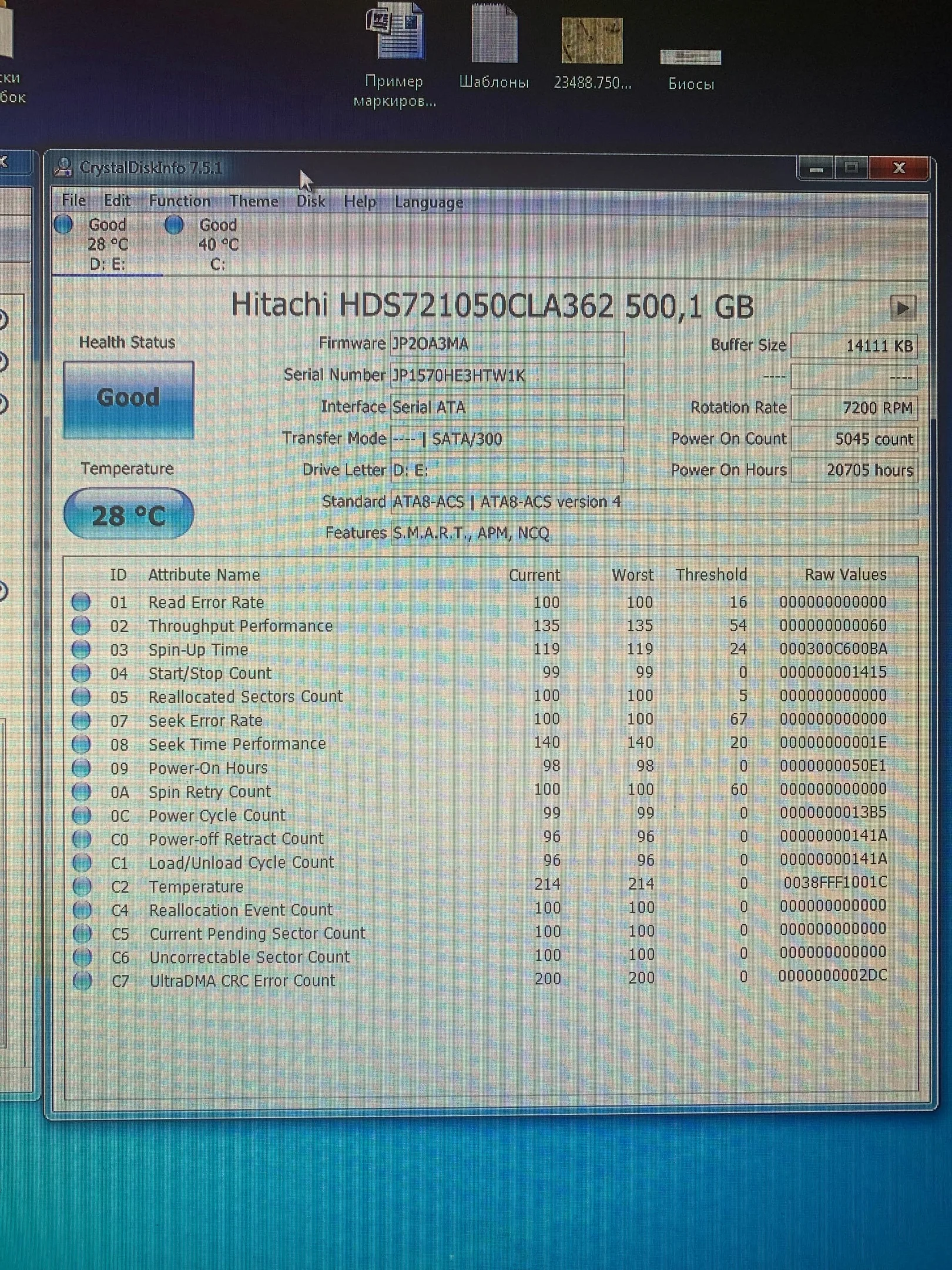The image size is (952, 1270).
Task: Click raw value 0038FFF1001C
Action: point(835,883)
